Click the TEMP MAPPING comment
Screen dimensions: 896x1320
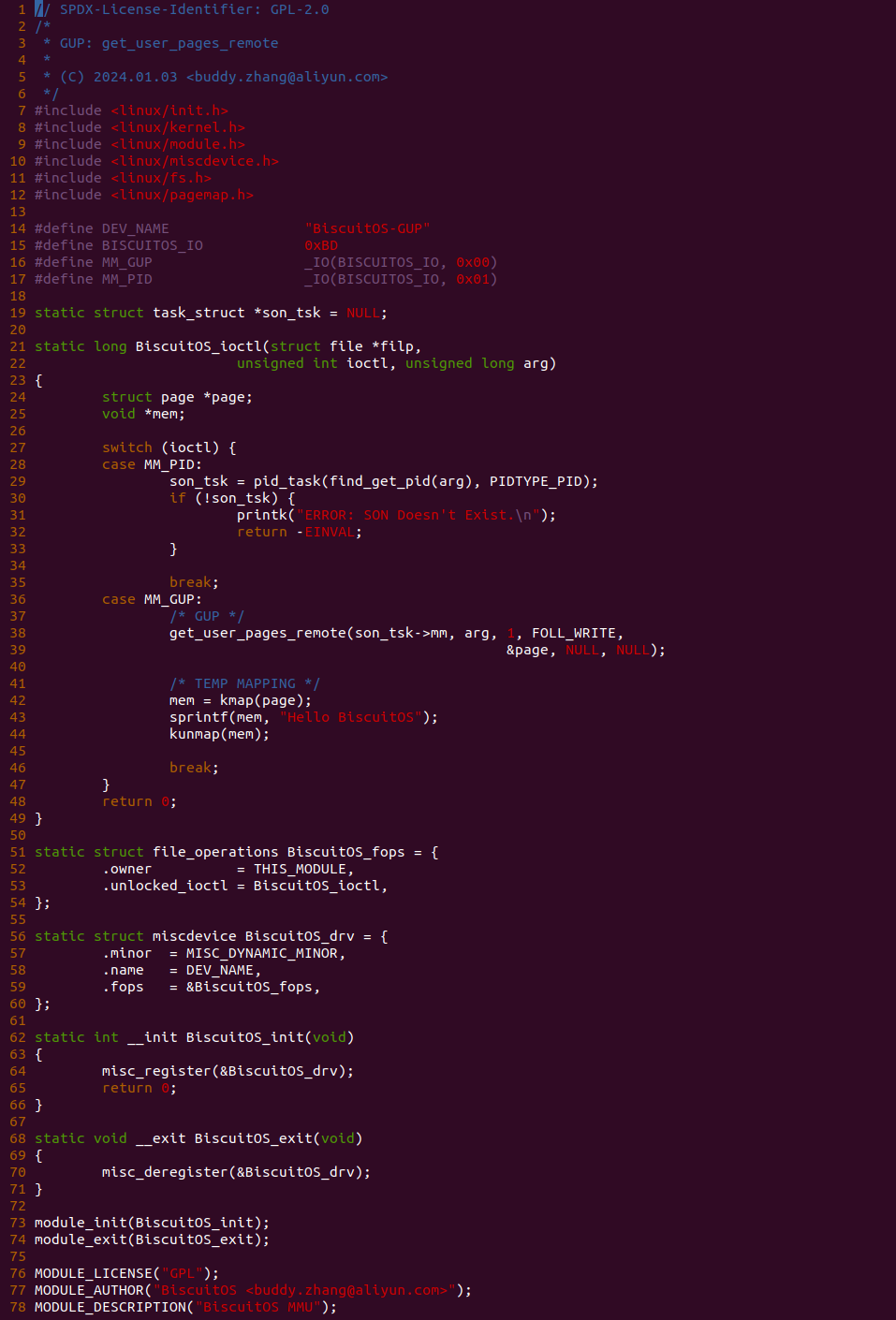coord(244,683)
